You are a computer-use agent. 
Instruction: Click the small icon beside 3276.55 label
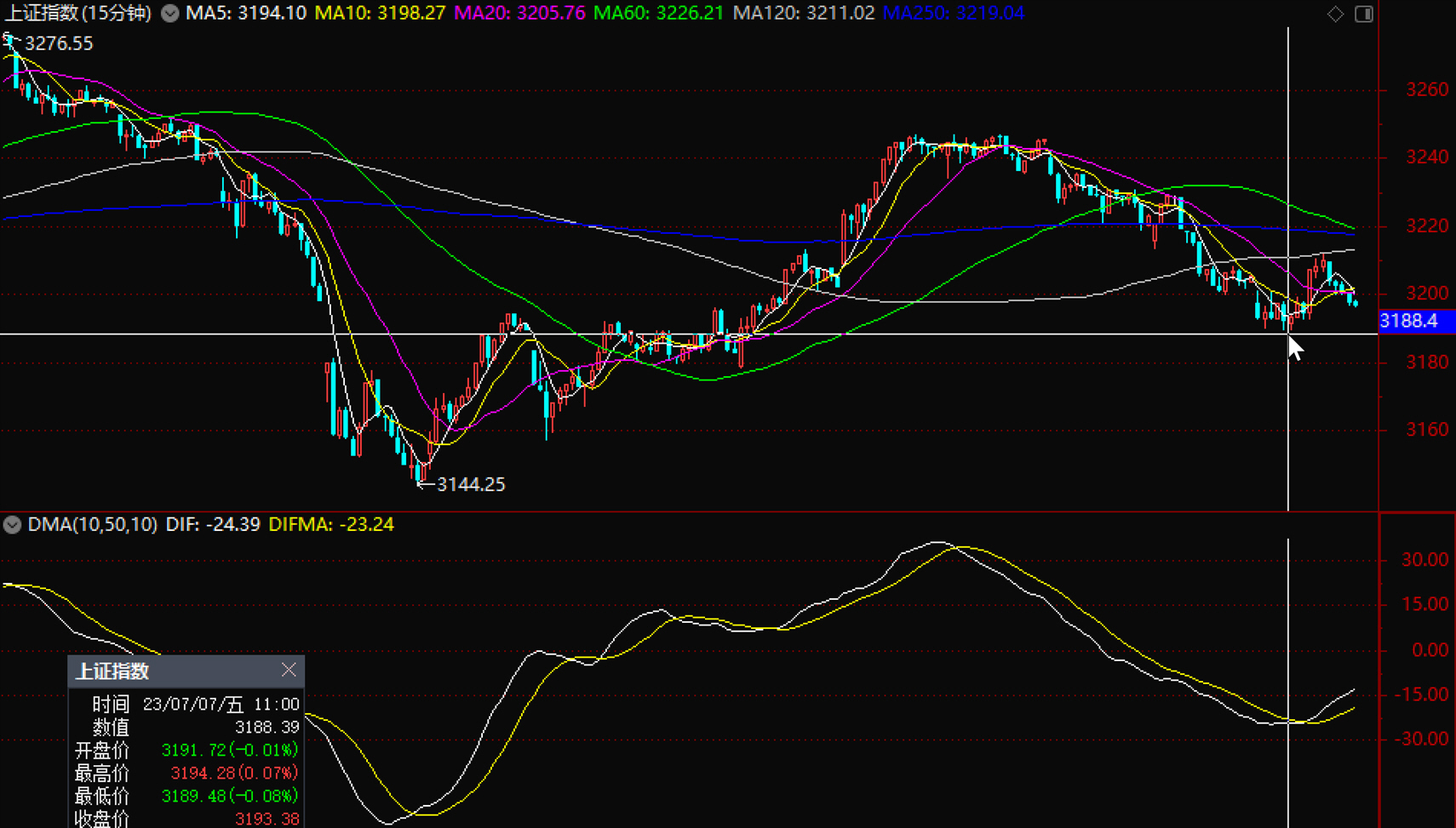pos(9,38)
